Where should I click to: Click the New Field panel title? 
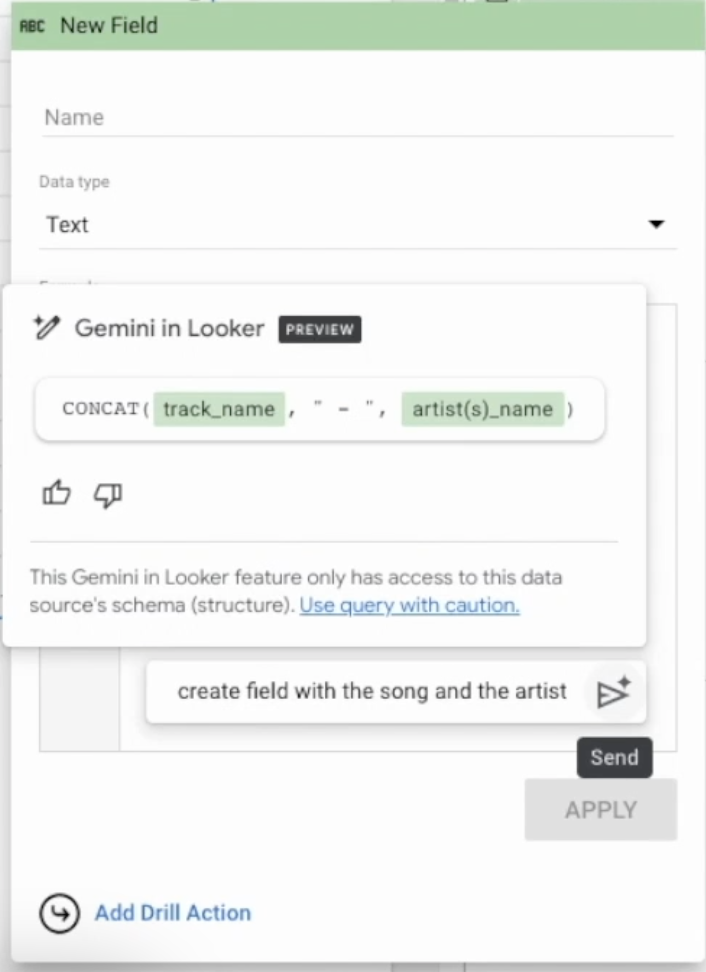pyautogui.click(x=109, y=26)
